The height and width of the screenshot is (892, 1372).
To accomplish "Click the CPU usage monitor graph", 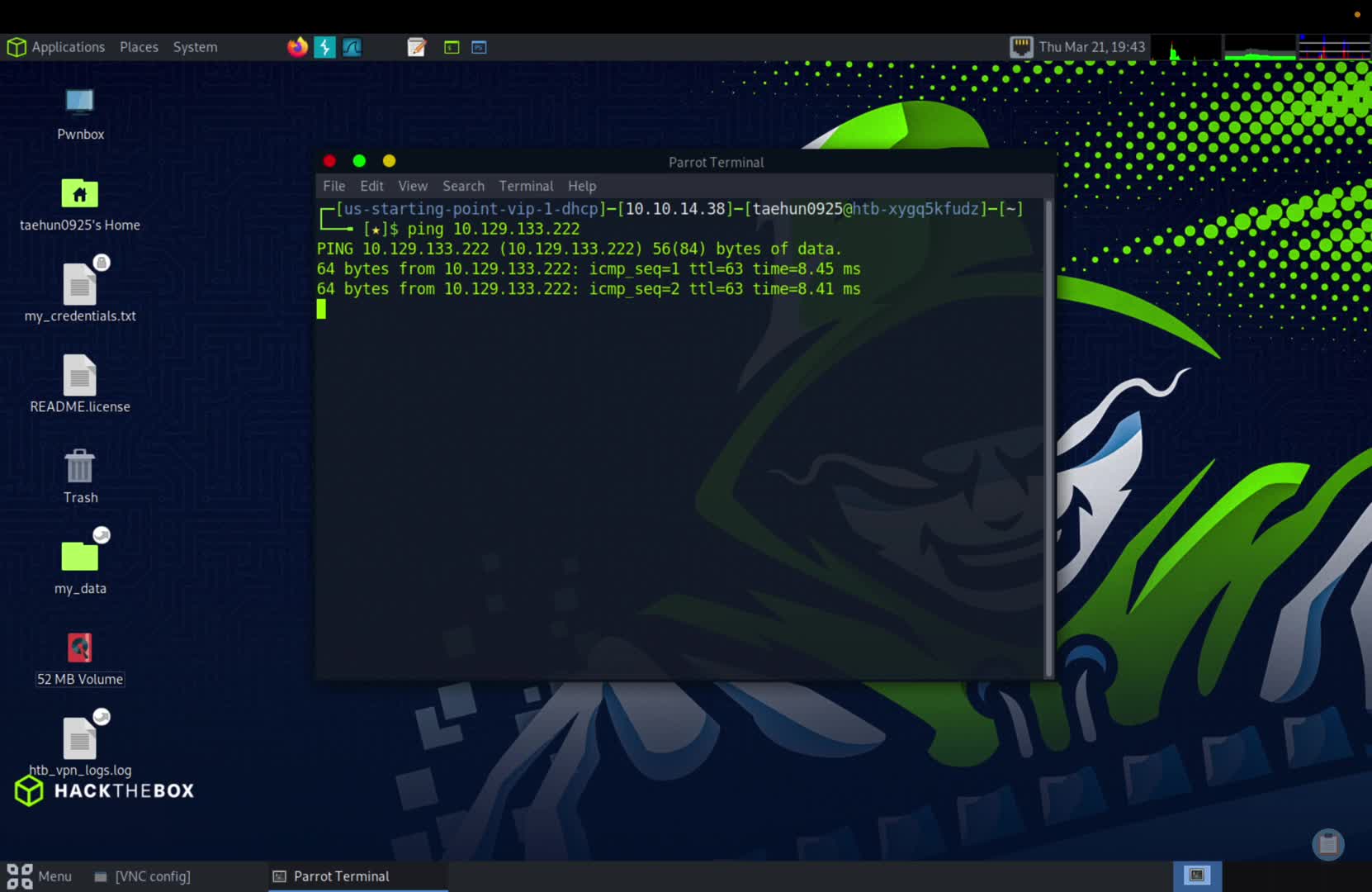I will (x=1185, y=47).
